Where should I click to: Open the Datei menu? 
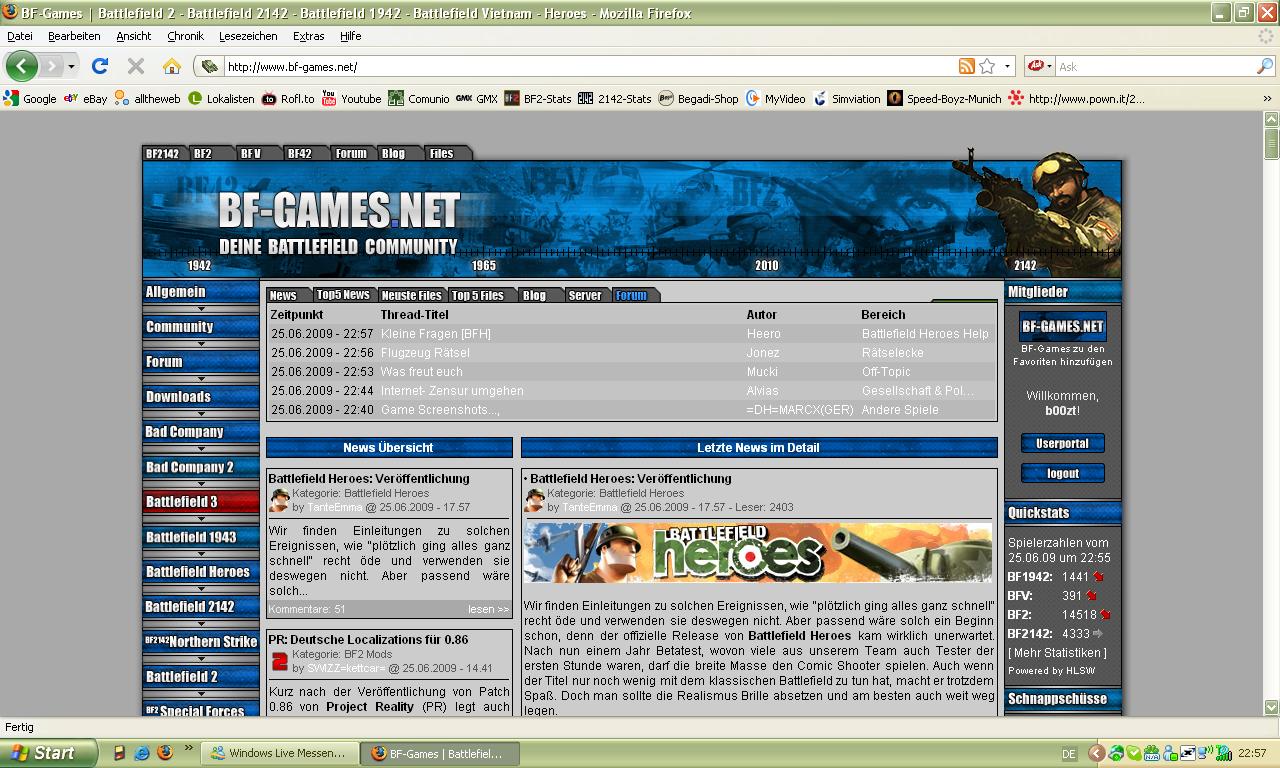pos(20,36)
